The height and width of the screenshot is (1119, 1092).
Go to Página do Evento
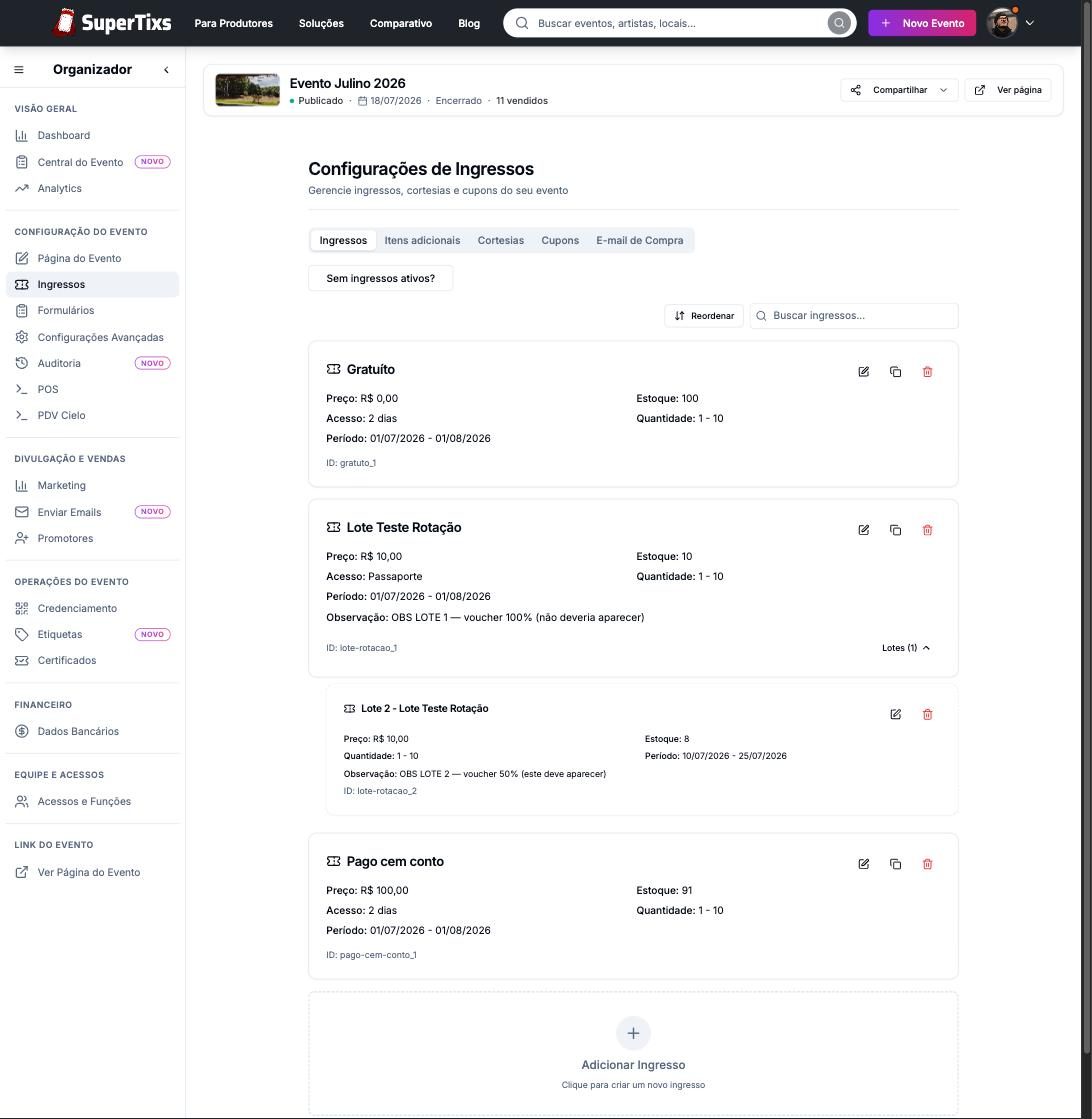click(x=92, y=258)
